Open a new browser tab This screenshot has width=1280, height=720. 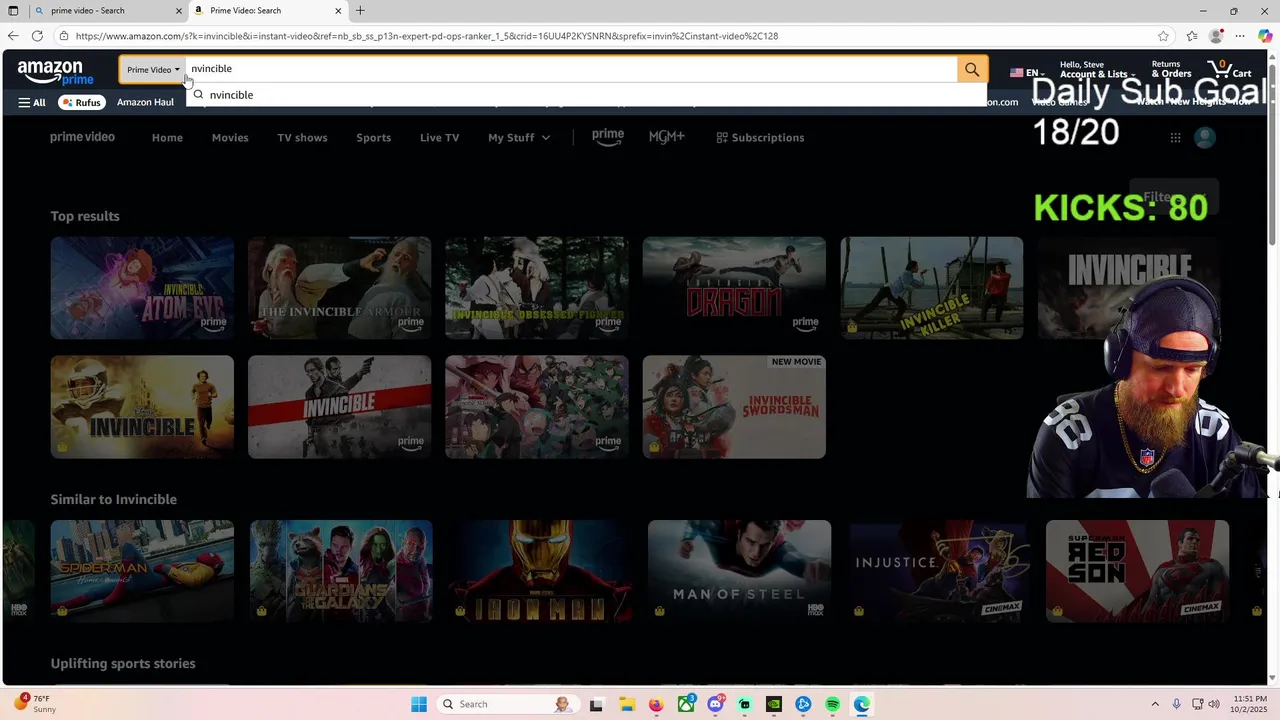point(360,11)
